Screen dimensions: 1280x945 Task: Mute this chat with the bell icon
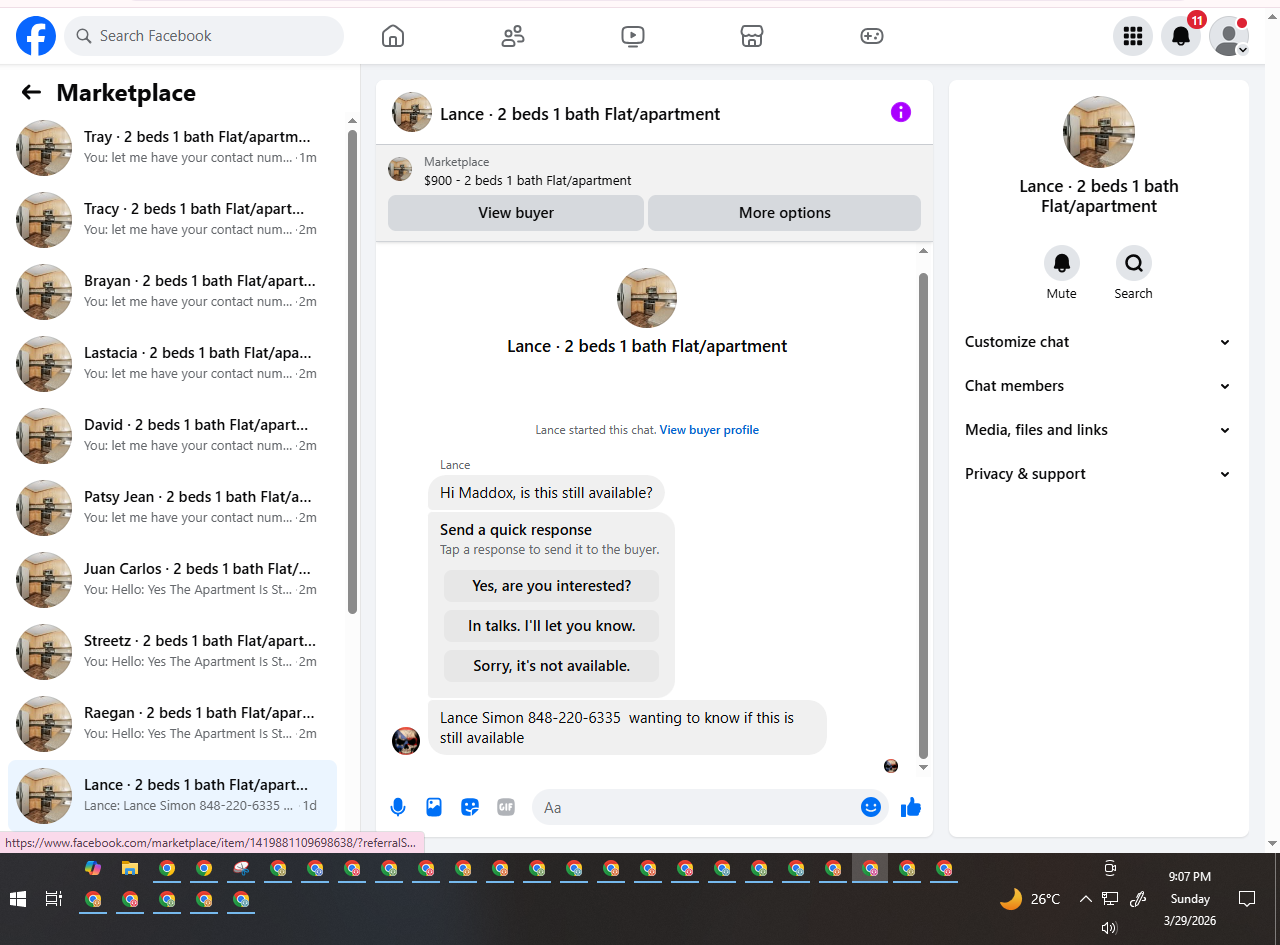pos(1062,263)
